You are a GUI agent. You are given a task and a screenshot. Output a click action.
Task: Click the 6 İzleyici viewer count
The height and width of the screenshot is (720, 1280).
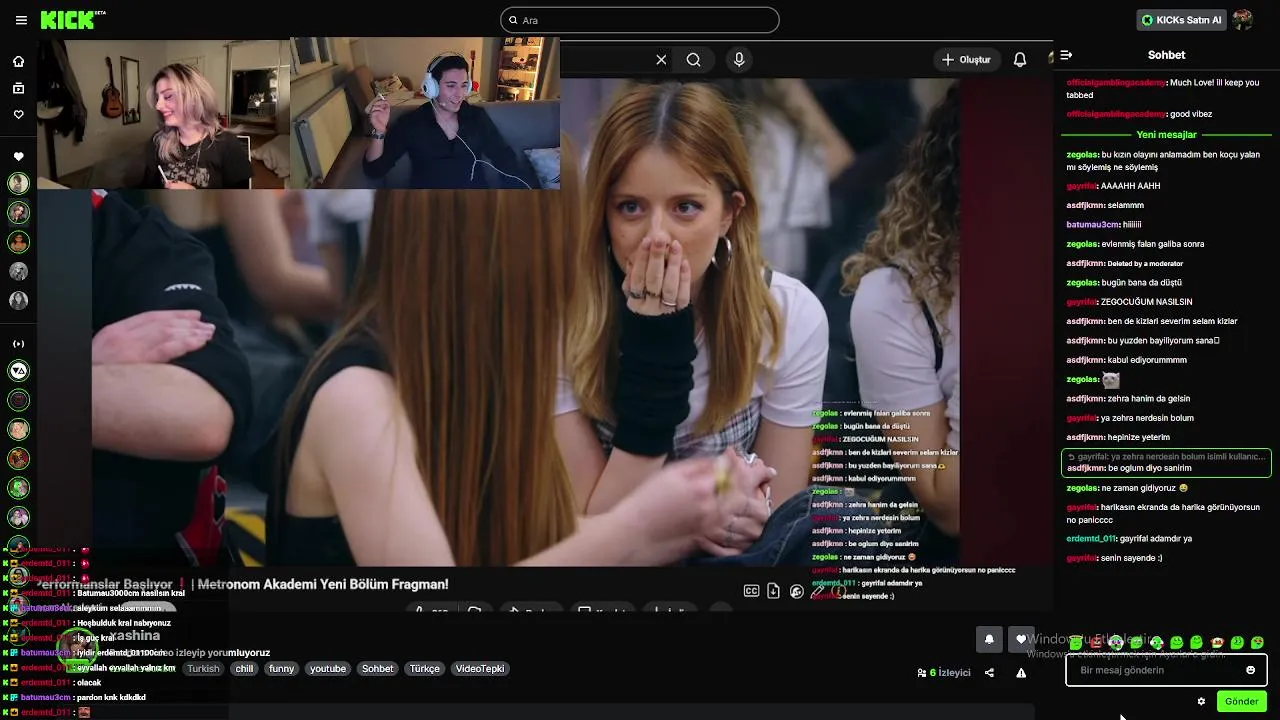944,673
